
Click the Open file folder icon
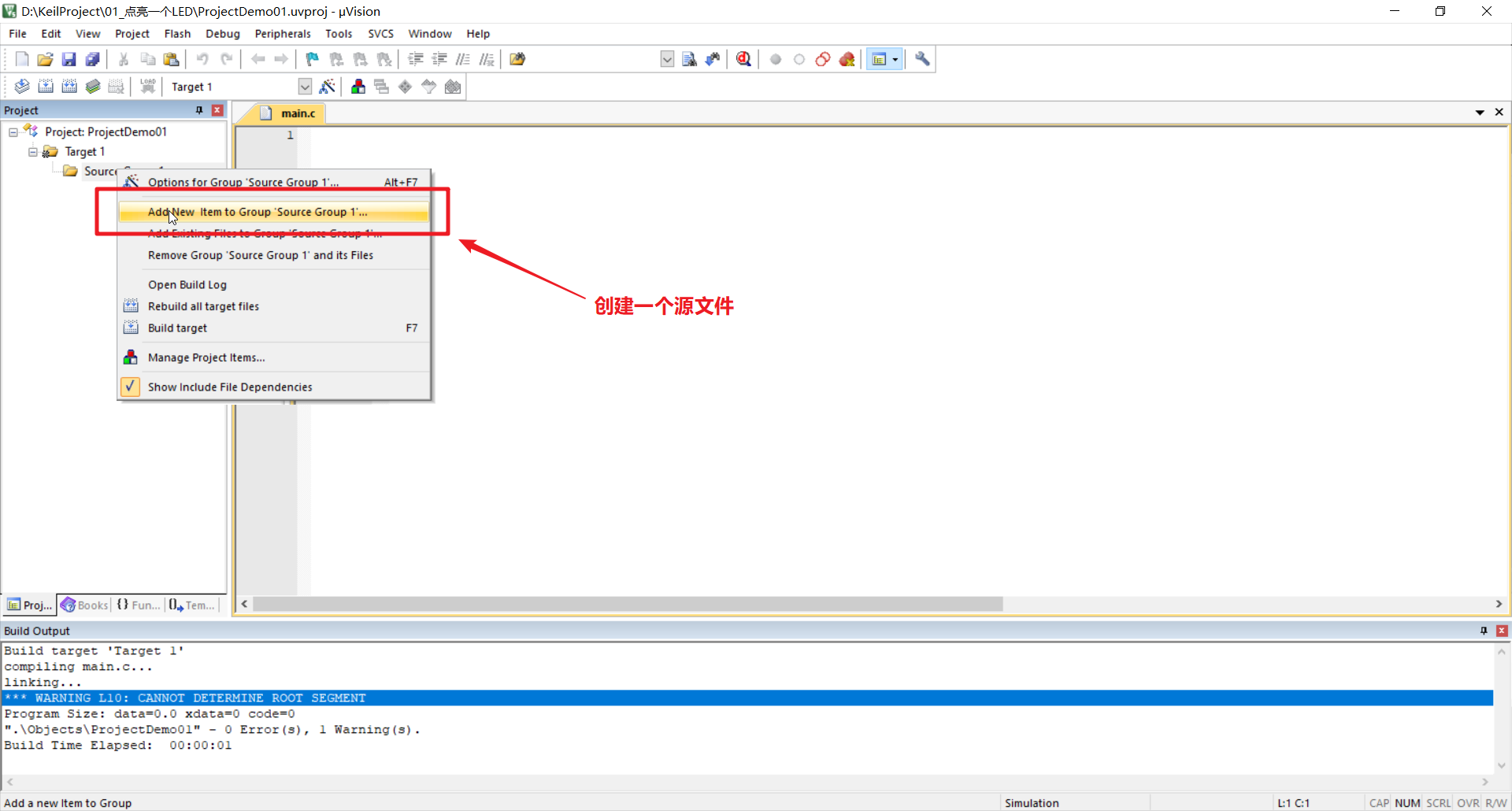click(x=46, y=59)
